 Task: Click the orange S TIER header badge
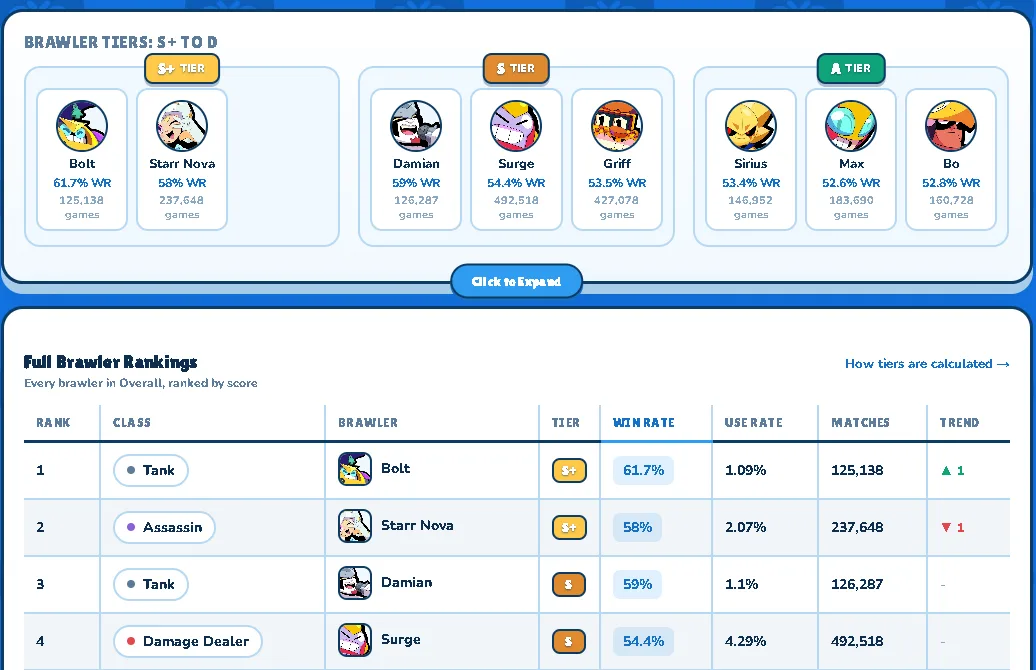516,69
